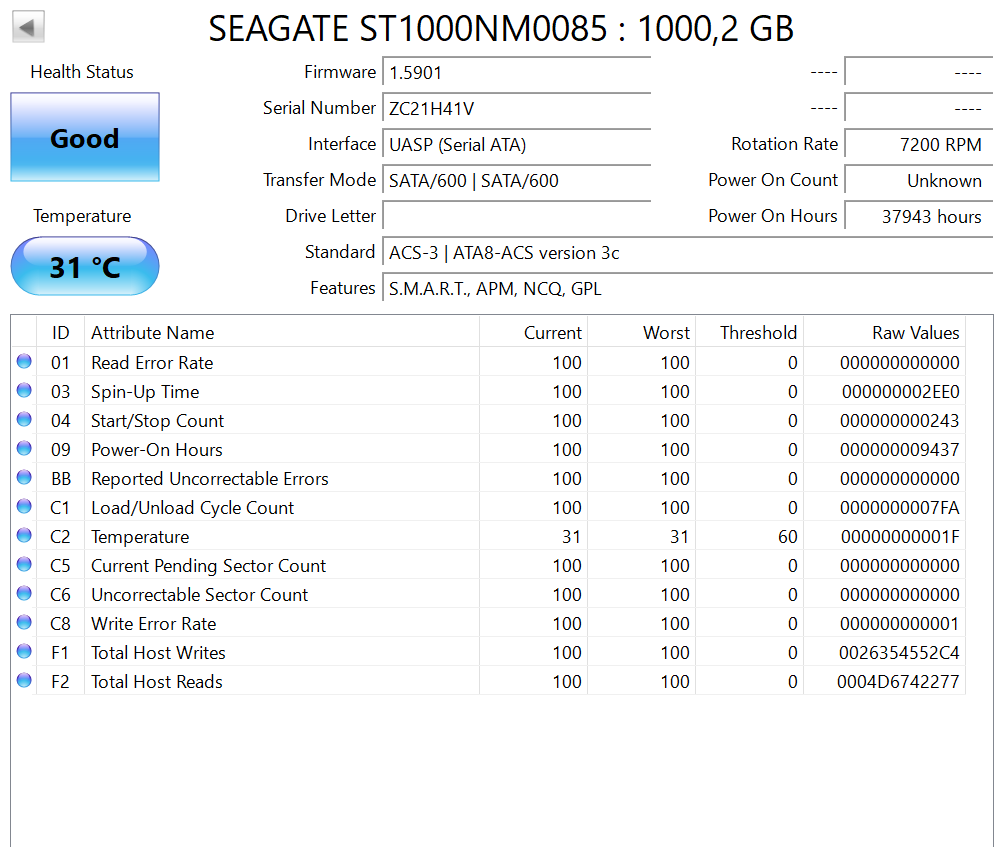Image resolution: width=997 pixels, height=847 pixels.
Task: Click the status orb for Uncorrectable Sector Count
Action: pos(24,594)
